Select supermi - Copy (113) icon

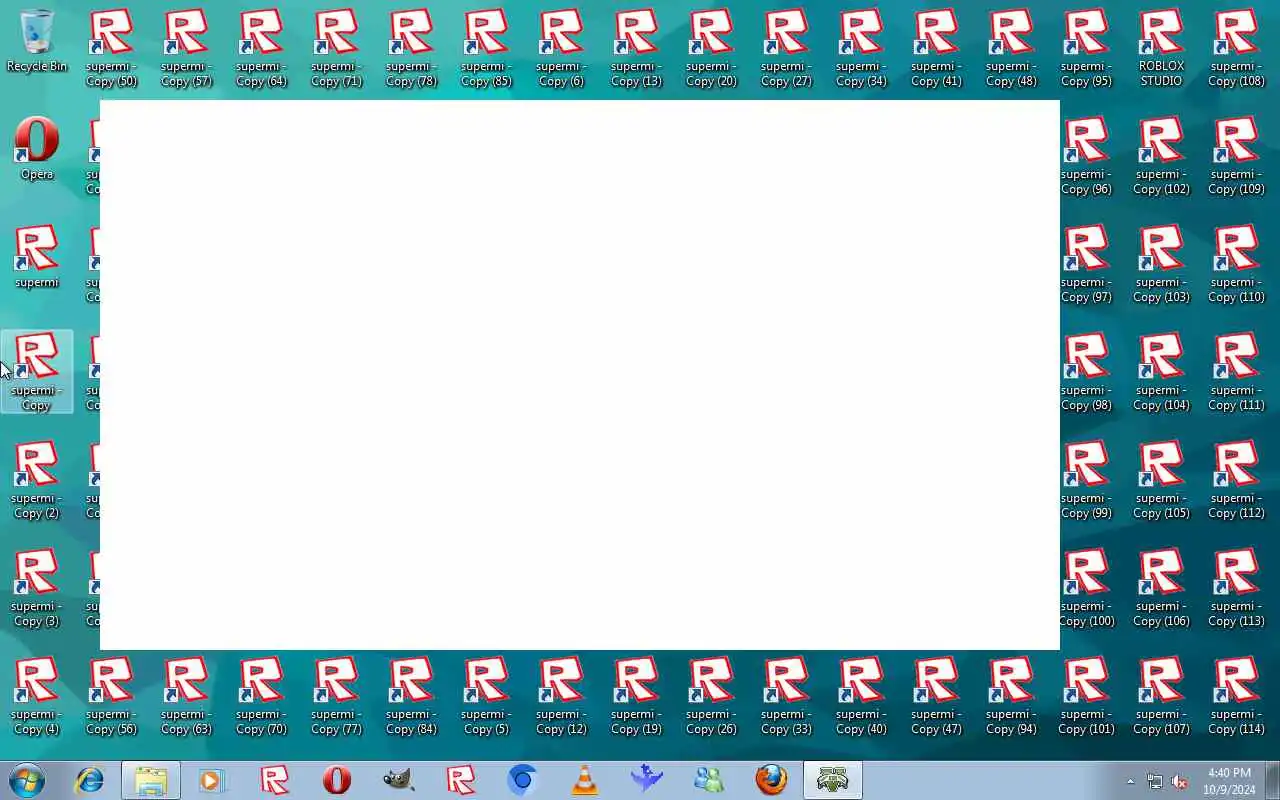pos(1236,588)
